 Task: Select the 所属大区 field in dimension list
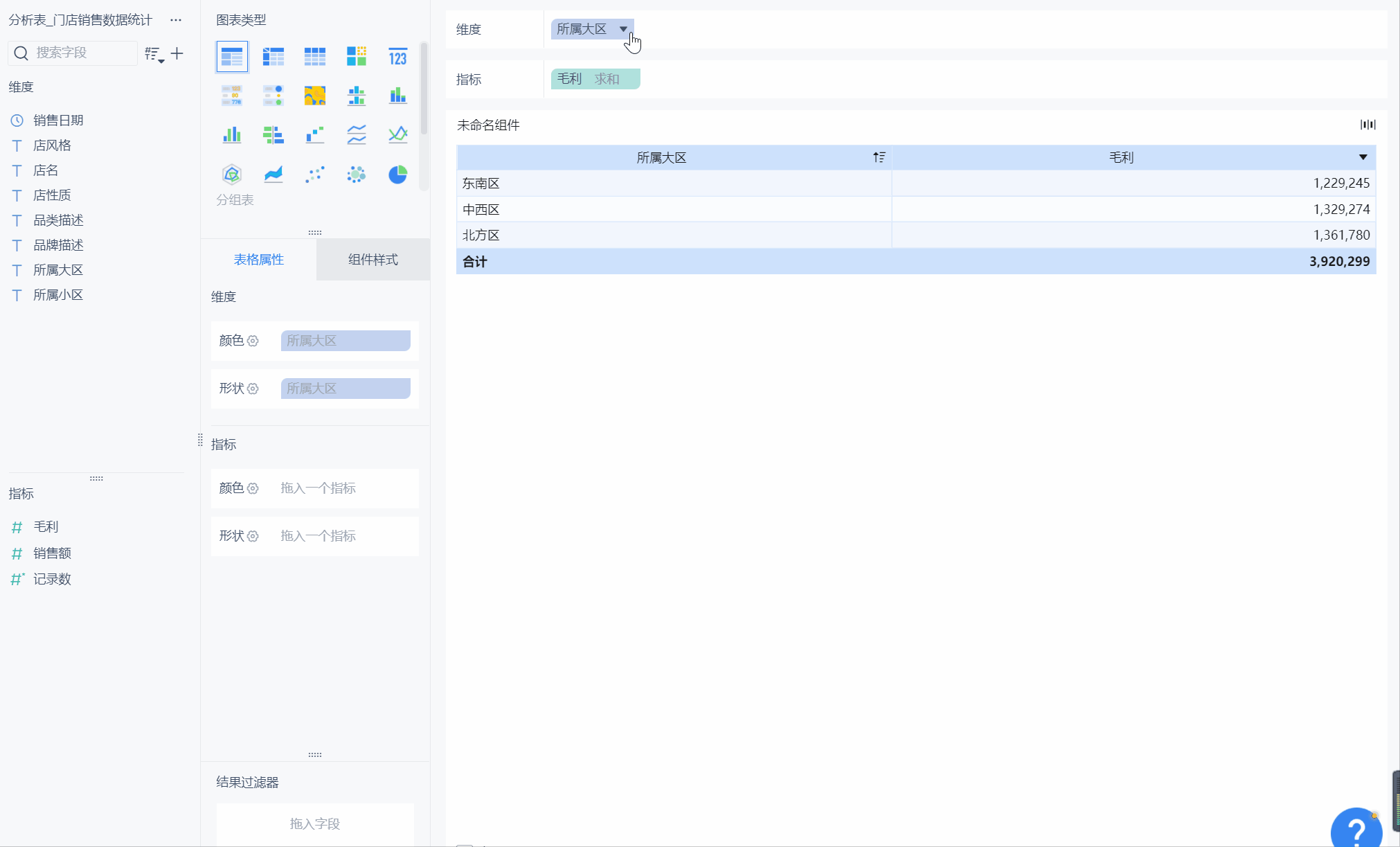click(x=58, y=270)
